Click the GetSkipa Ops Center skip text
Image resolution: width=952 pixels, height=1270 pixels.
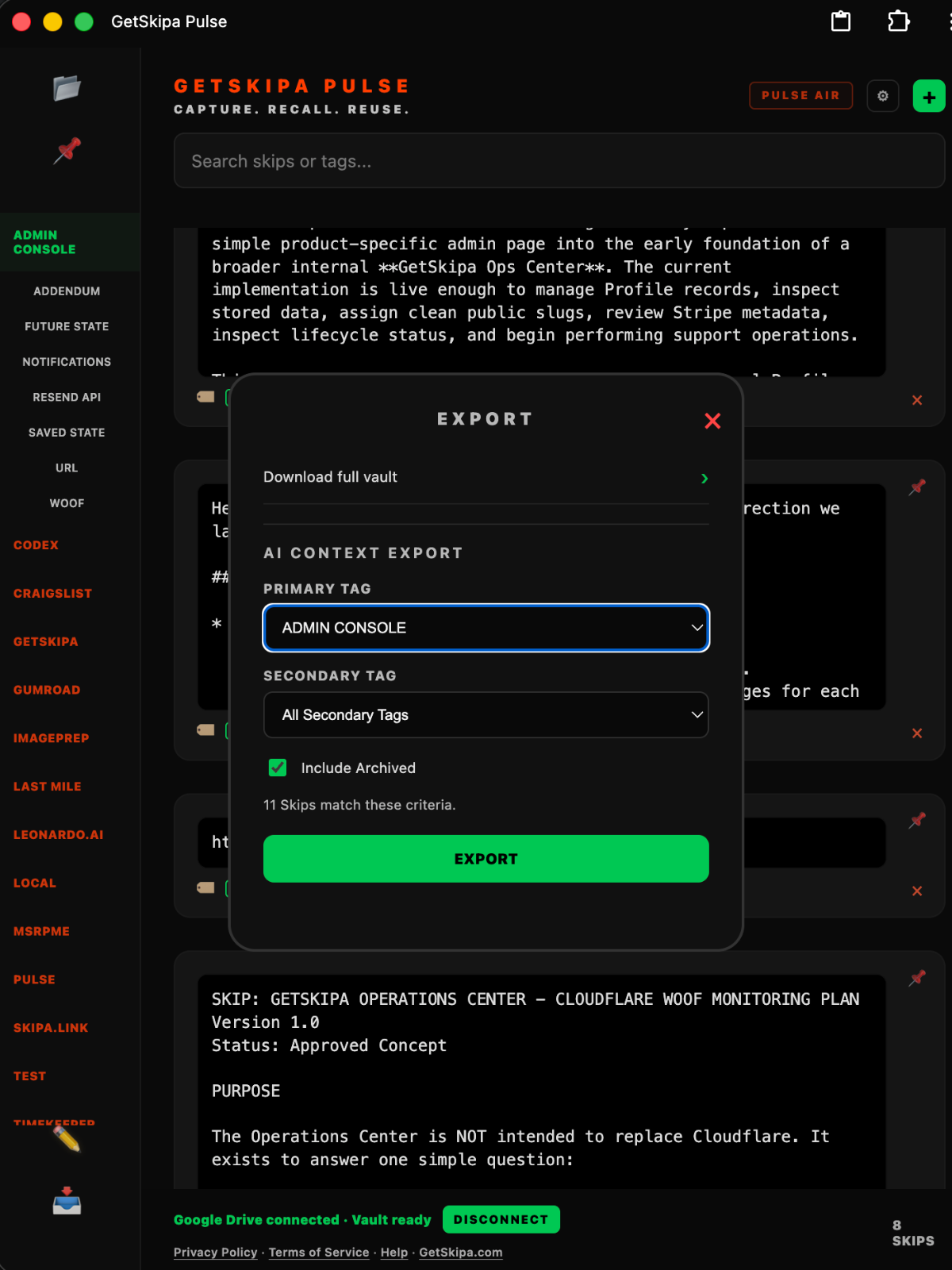click(x=541, y=302)
